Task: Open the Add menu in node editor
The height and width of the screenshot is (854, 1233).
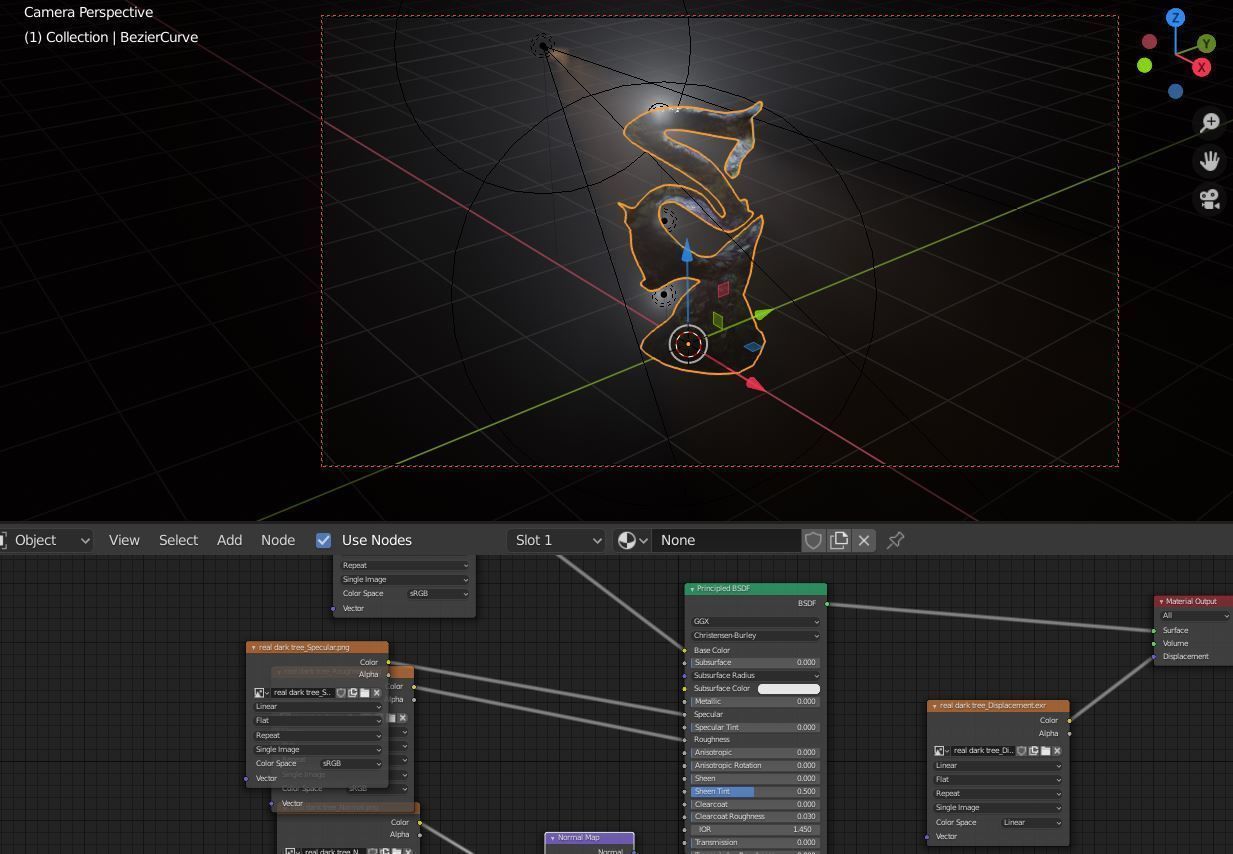Action: point(229,540)
